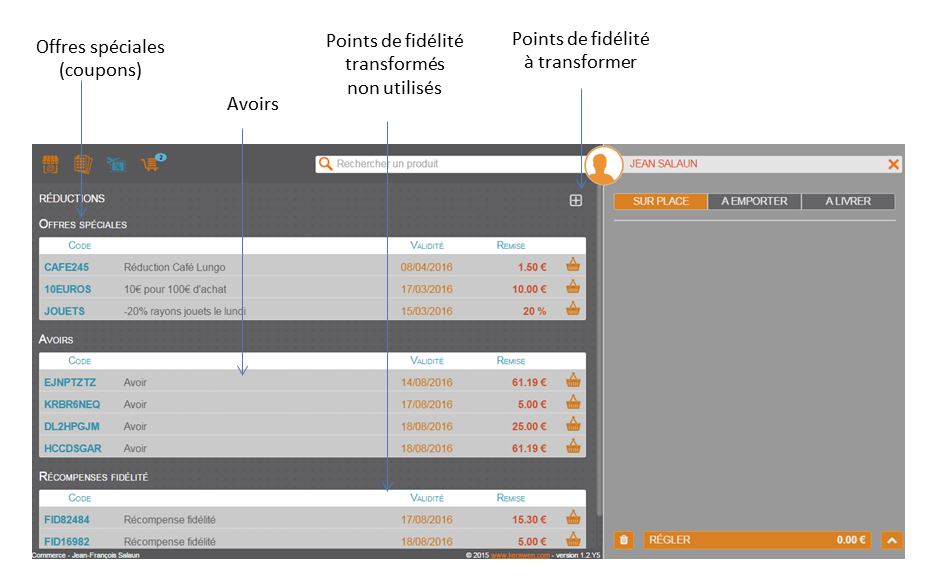941x585 pixels.
Task: Click the plus icon to transform loyalty points
Action: pyautogui.click(x=576, y=200)
